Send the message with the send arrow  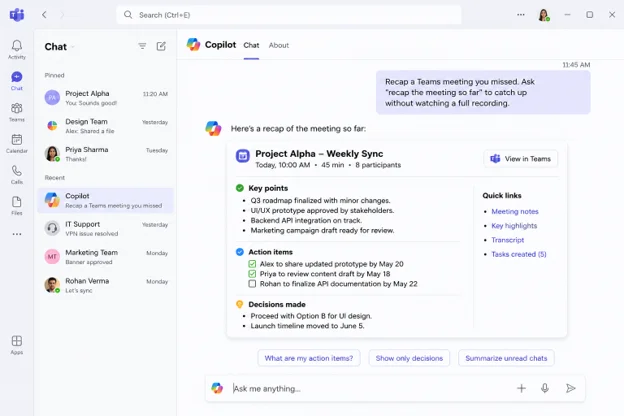coord(570,388)
